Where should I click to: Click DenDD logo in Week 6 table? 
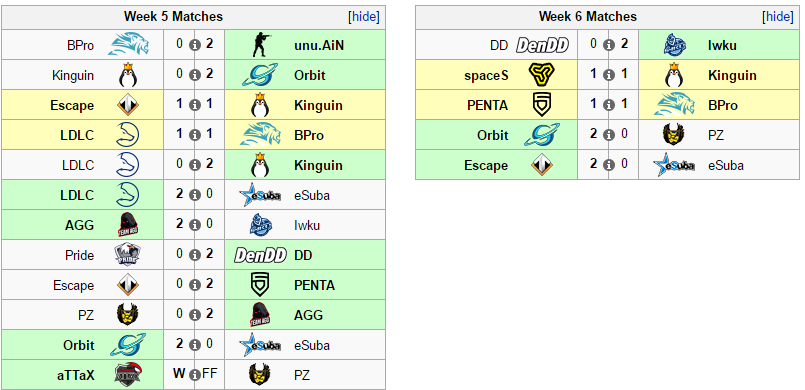[542, 45]
